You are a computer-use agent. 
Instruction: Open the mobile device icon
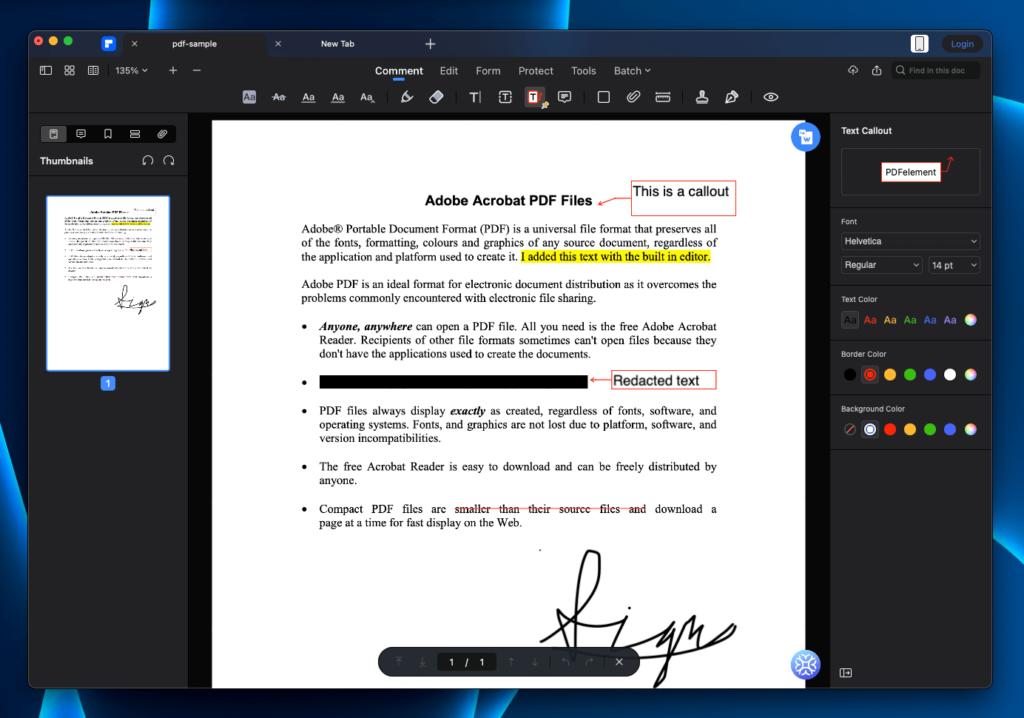point(920,44)
